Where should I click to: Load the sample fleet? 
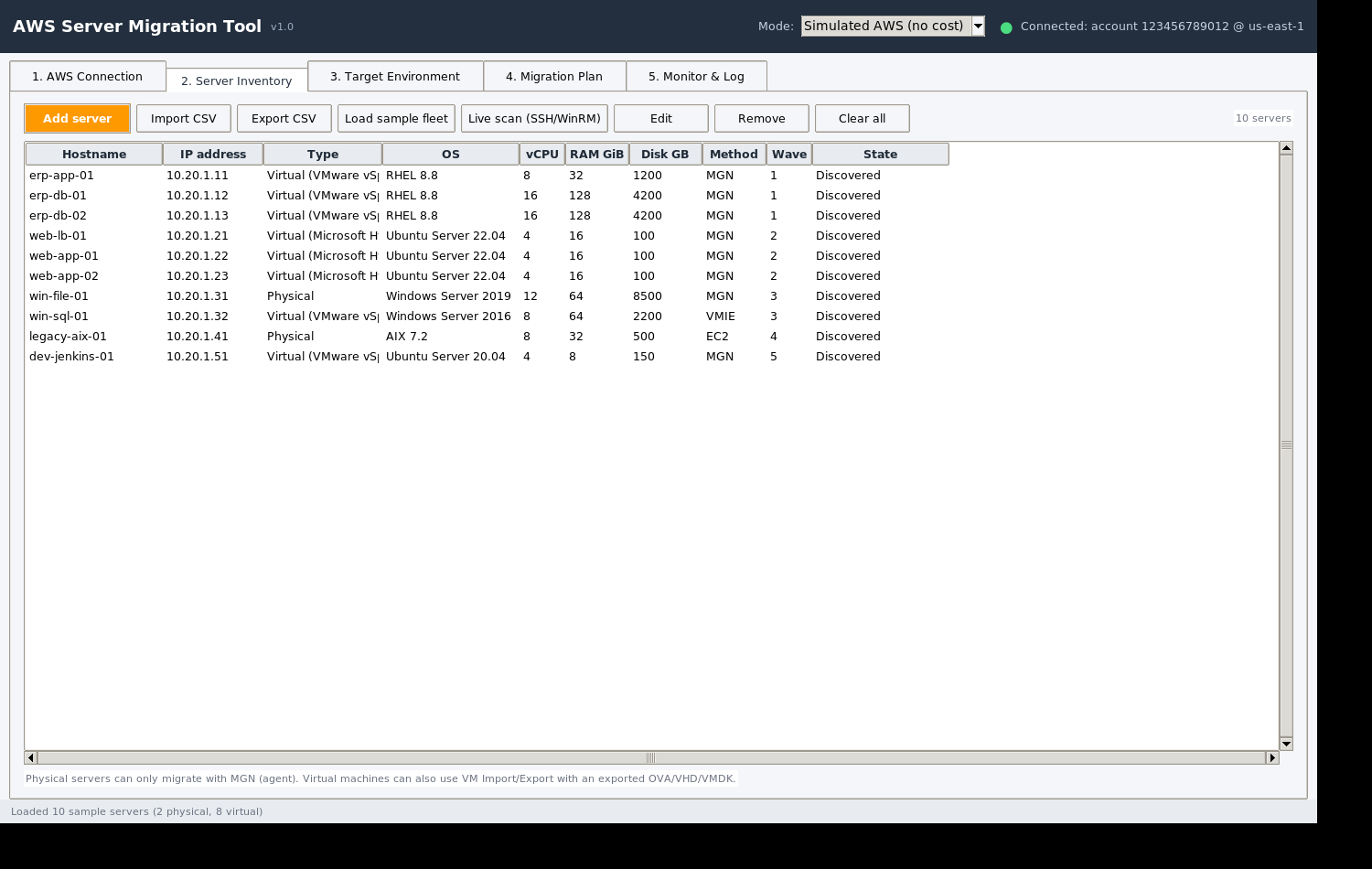396,118
